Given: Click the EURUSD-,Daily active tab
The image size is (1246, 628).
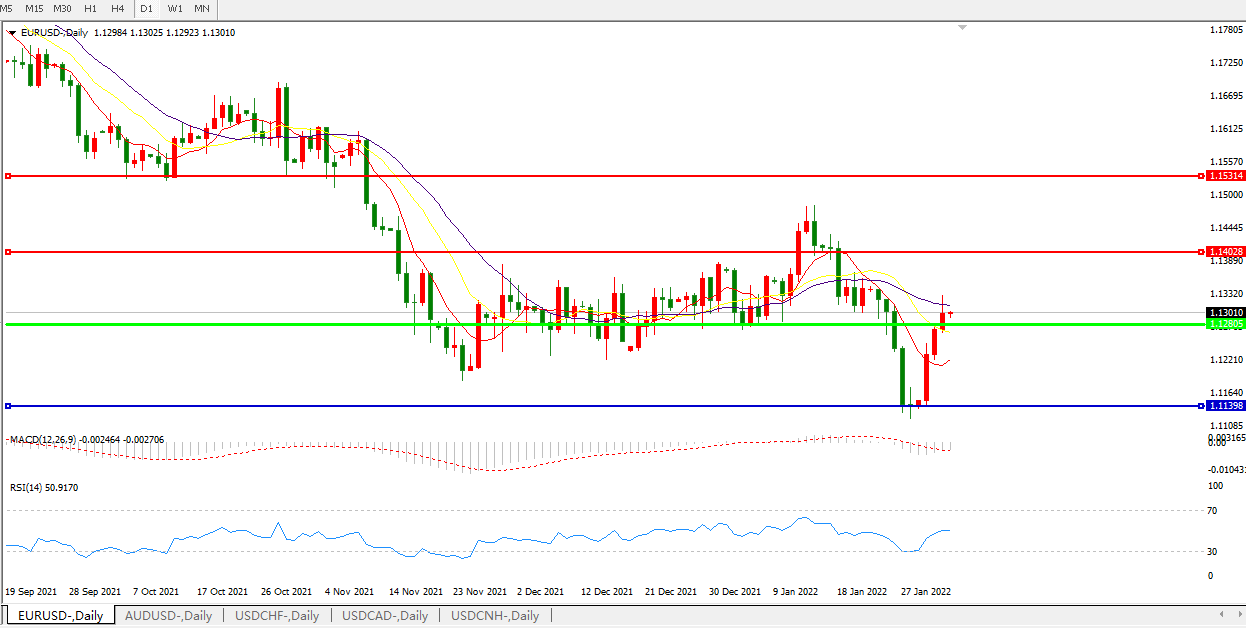Looking at the screenshot, I should click(x=60, y=616).
